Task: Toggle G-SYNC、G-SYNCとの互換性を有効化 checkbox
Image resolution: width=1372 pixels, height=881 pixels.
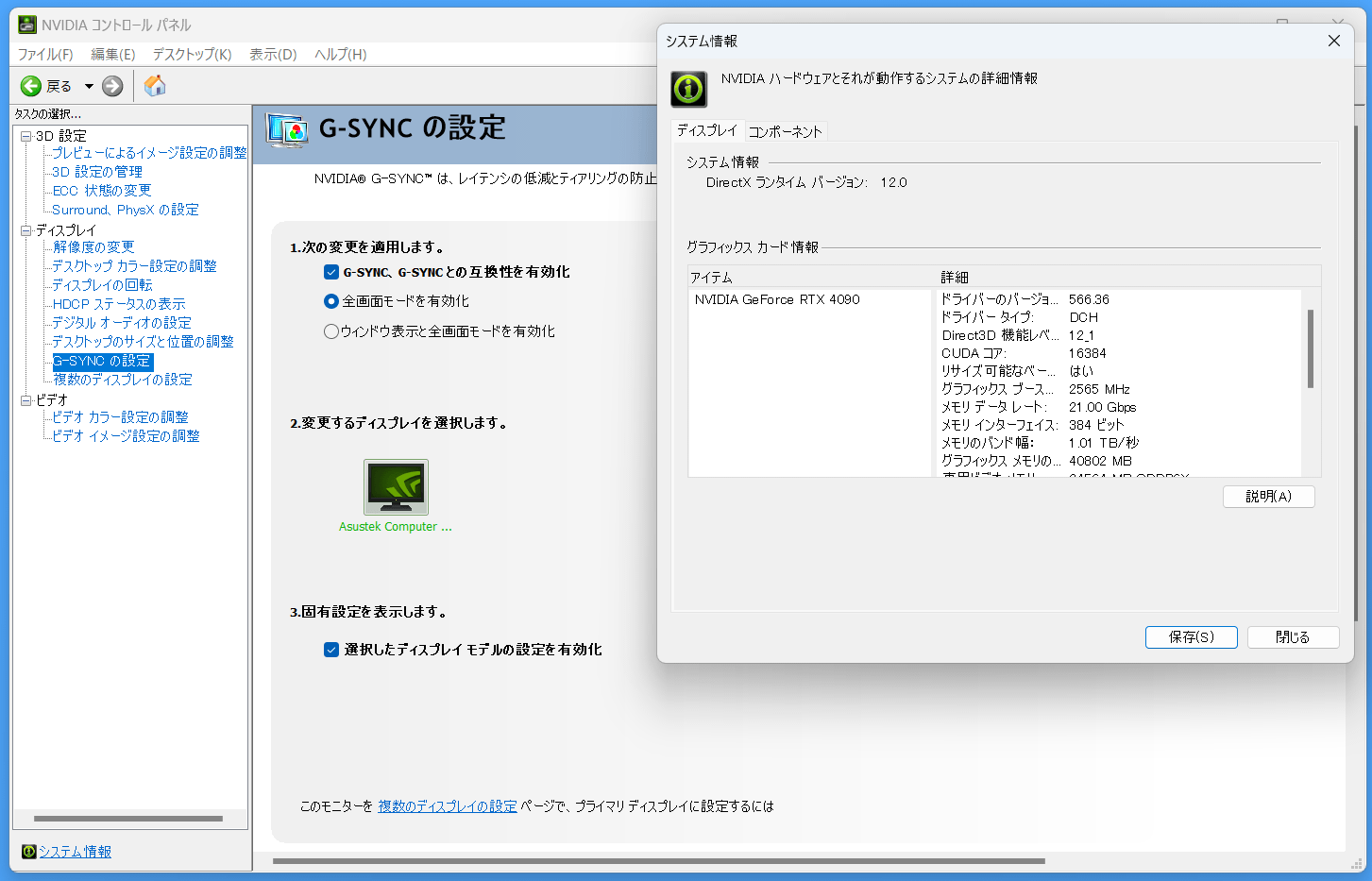Action: point(331,272)
